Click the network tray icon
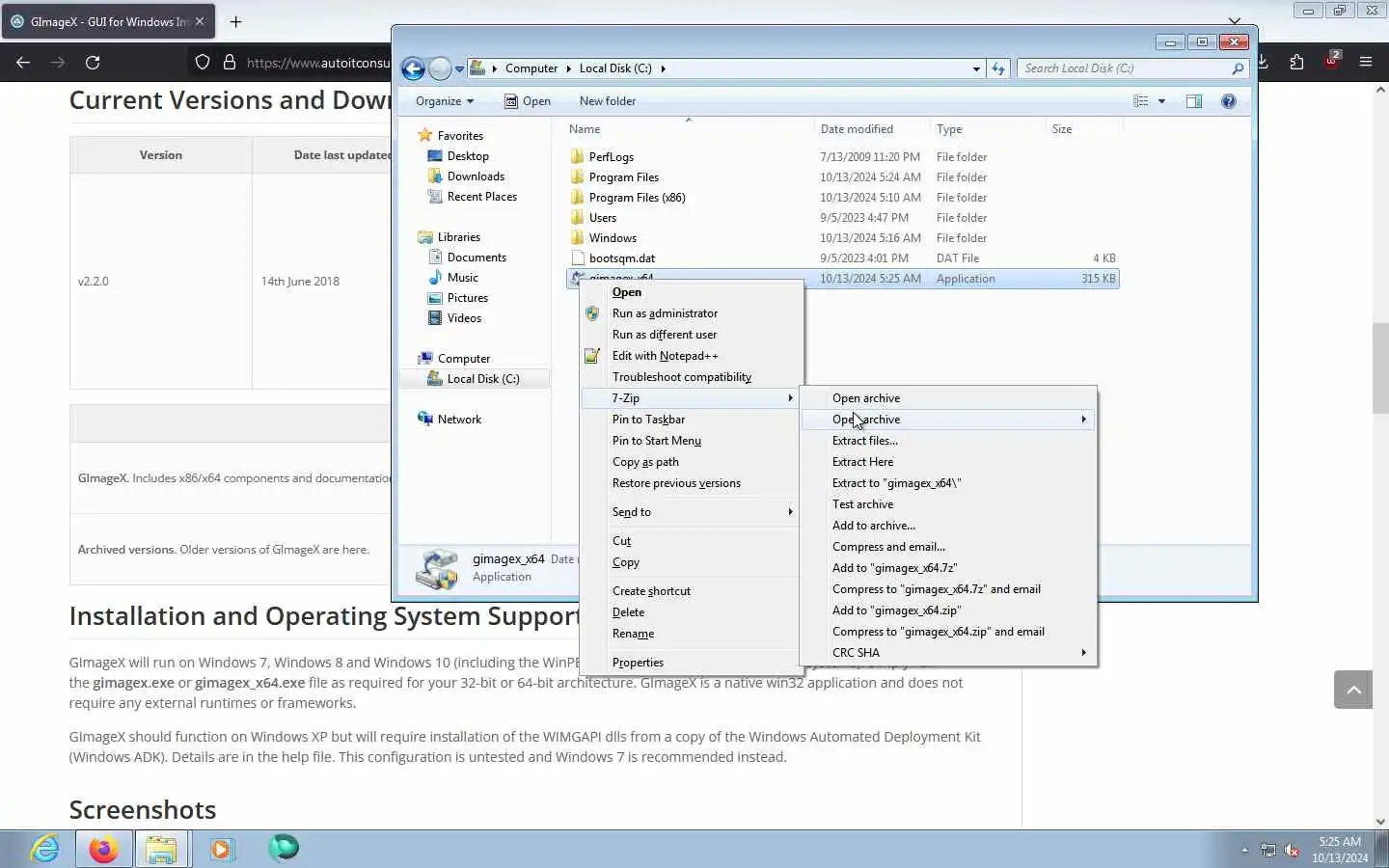The height and width of the screenshot is (868, 1389). tap(1268, 851)
